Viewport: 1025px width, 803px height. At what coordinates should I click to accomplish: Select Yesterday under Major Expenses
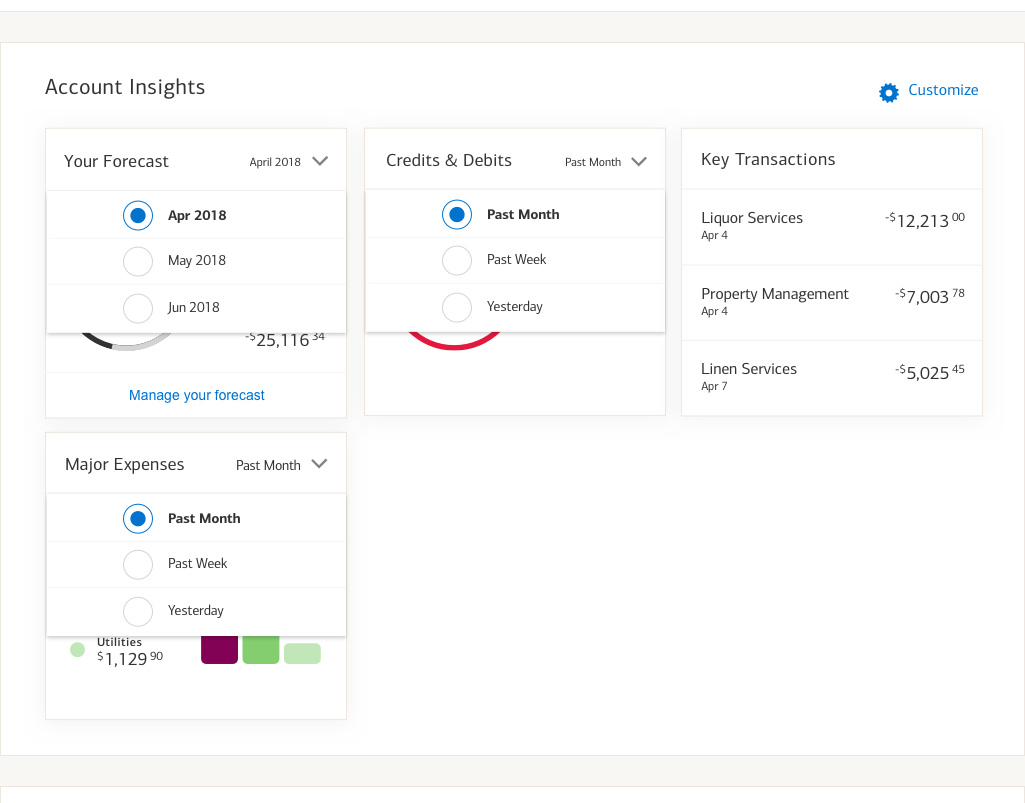pos(138,611)
